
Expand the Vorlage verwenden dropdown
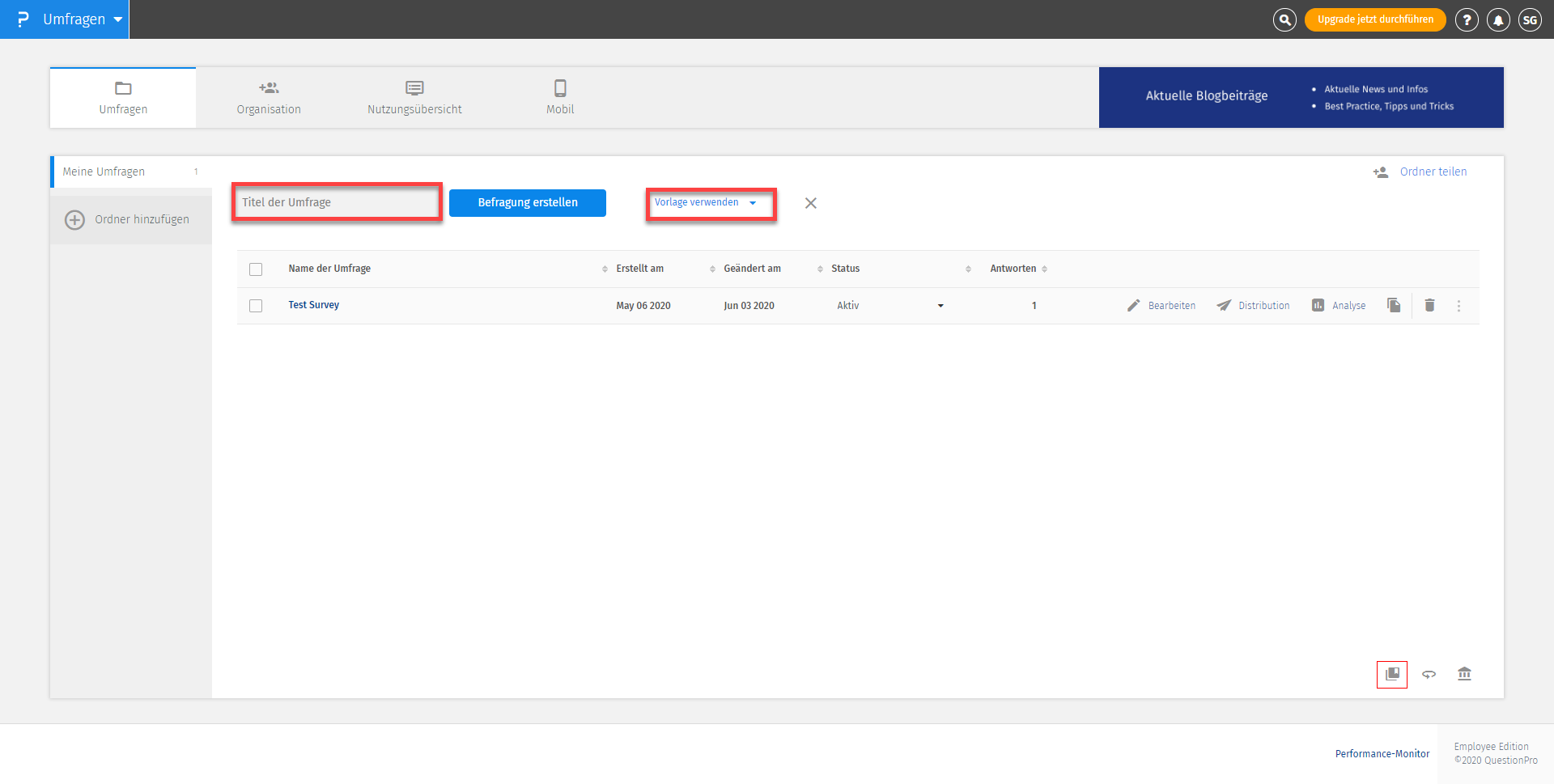(x=706, y=202)
